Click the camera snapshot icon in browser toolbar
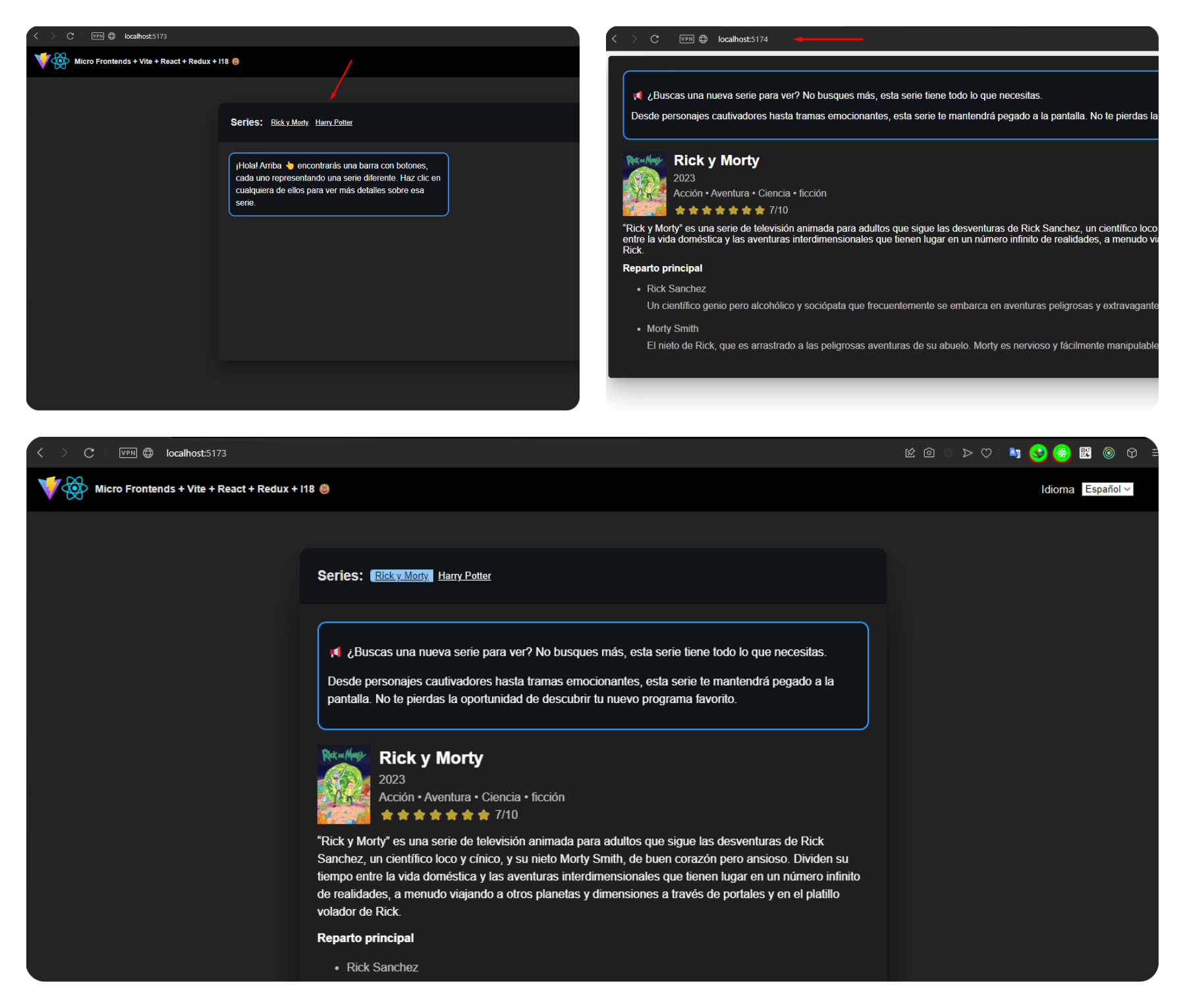This screenshot has height=1008, width=1185. pos(929,453)
